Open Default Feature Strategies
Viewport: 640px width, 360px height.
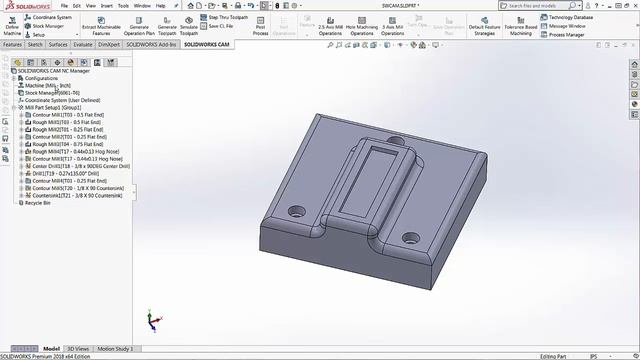484,26
